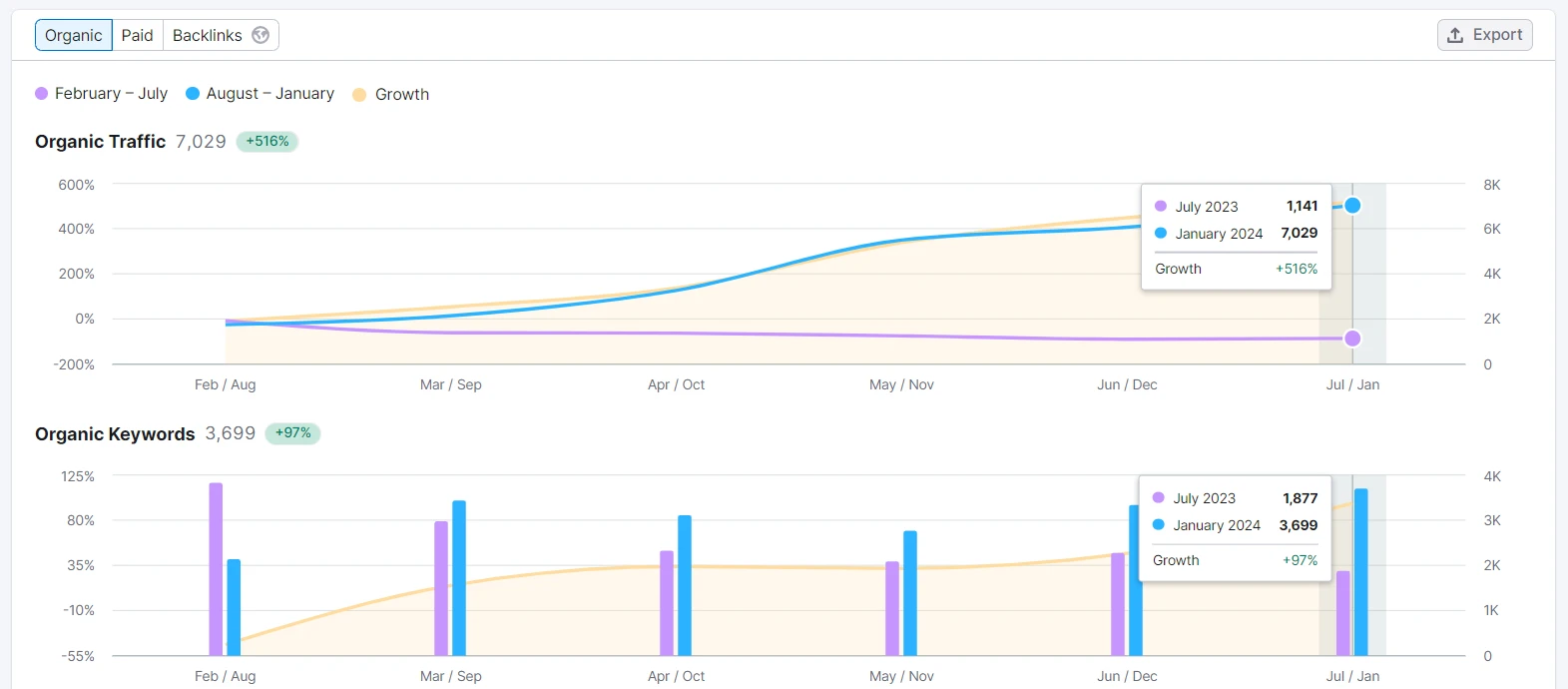Click the upload arrow icon in Export
Viewport: 1568px width, 689px height.
point(1455,35)
